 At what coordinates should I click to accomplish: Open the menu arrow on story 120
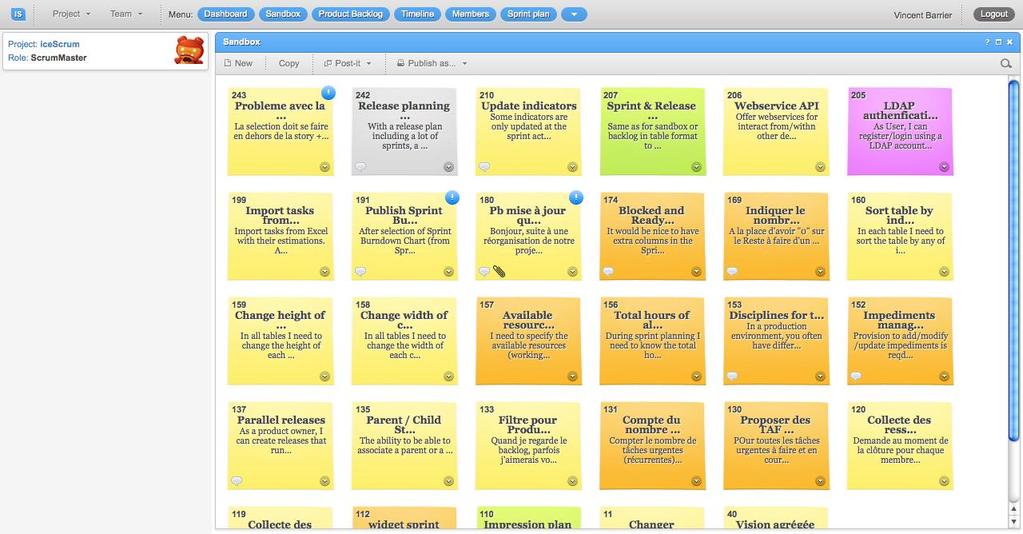(944, 481)
